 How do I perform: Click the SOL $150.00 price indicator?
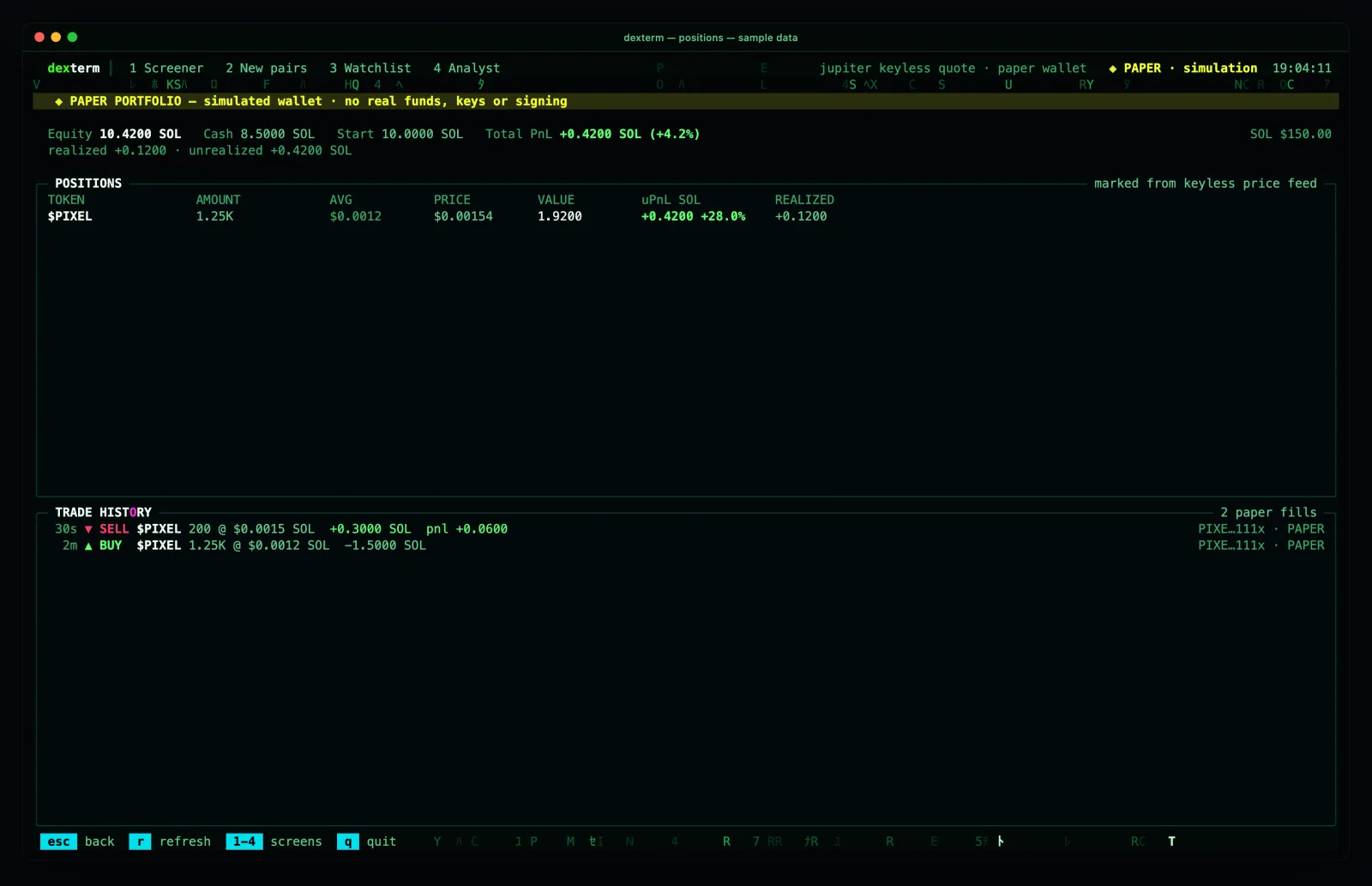point(1291,134)
